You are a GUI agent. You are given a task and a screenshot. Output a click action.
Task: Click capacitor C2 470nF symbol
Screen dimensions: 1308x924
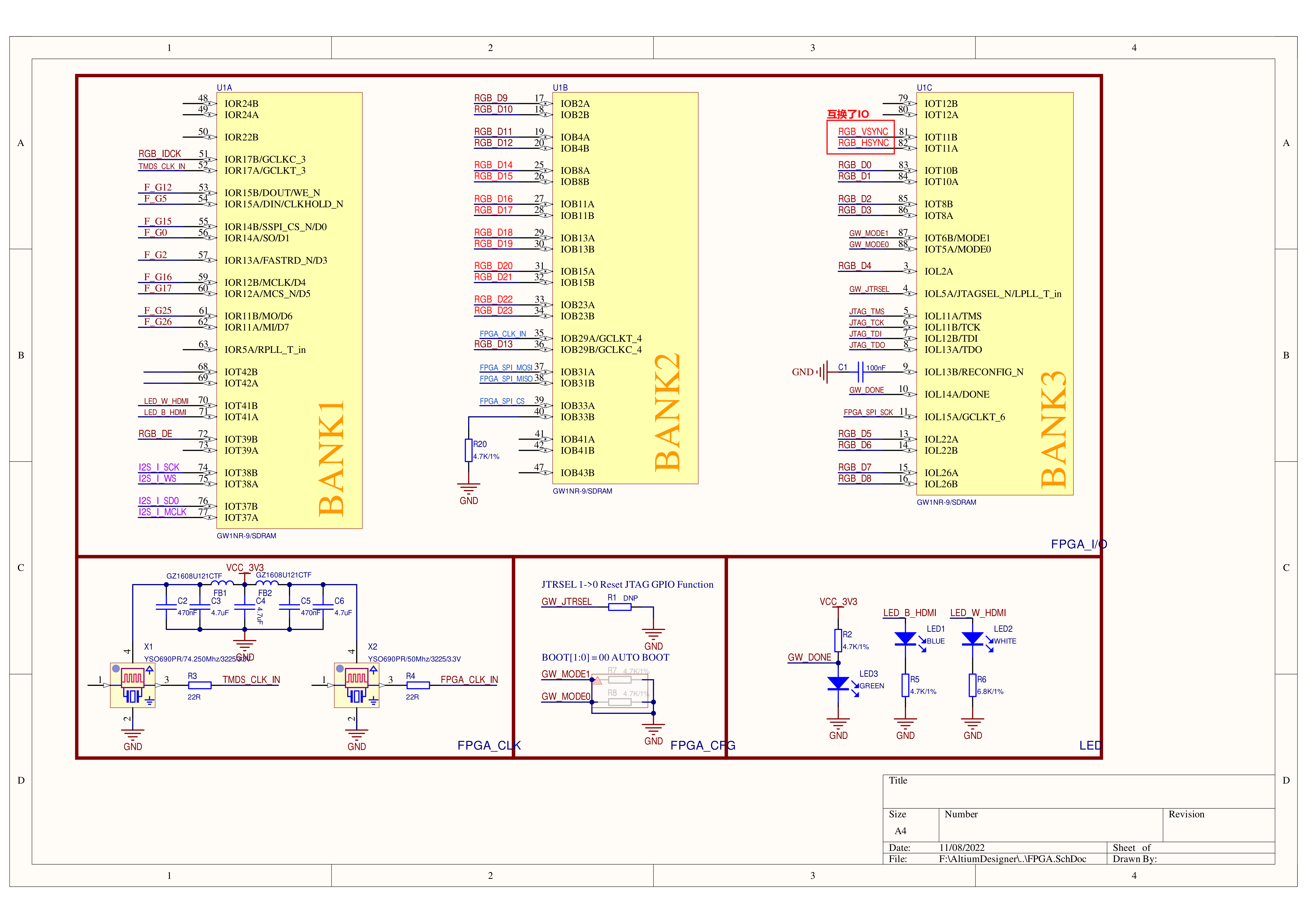click(166, 607)
